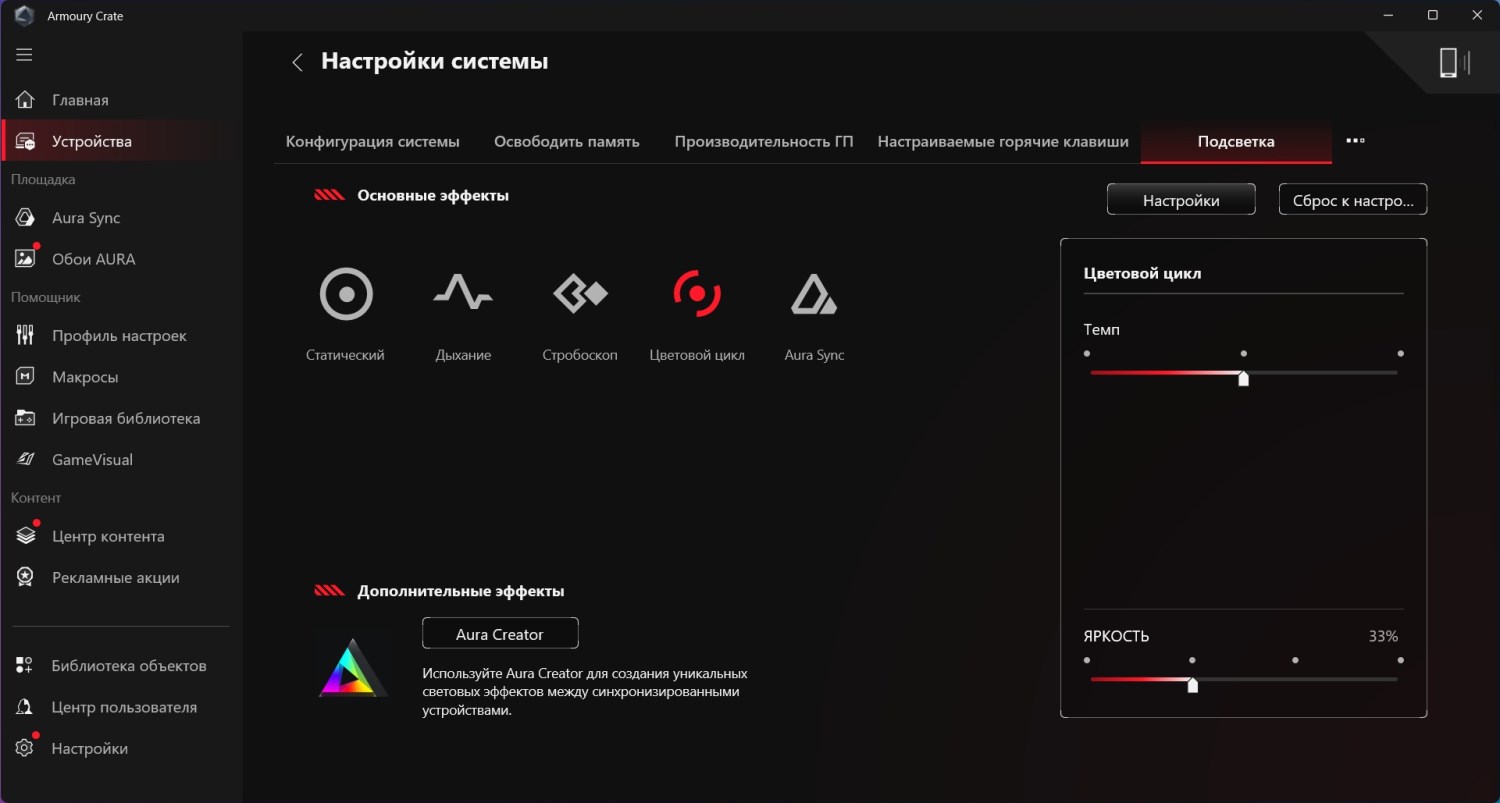Image resolution: width=1500 pixels, height=803 pixels.
Task: Click the Обои AURA wallpaper icon
Action: coord(26,259)
